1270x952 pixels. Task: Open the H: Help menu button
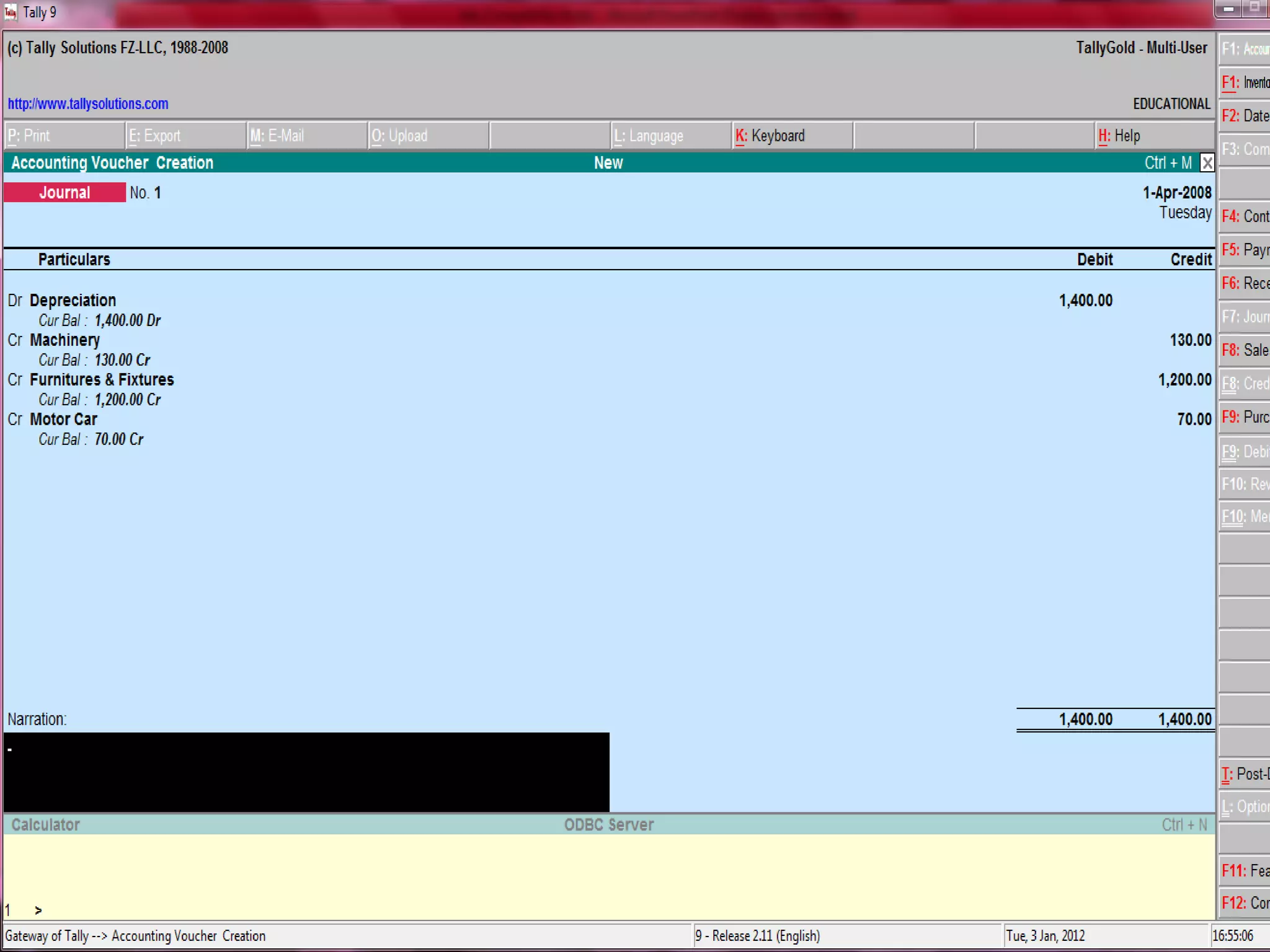point(1119,136)
